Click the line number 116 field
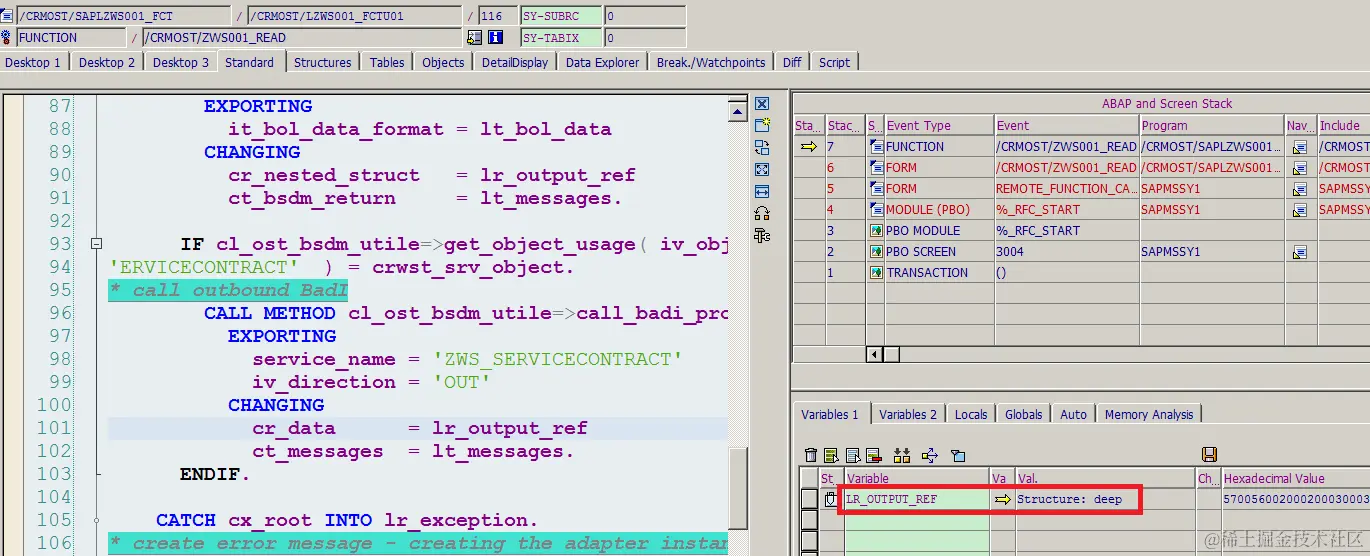This screenshot has height=556, width=1370. click(x=496, y=16)
